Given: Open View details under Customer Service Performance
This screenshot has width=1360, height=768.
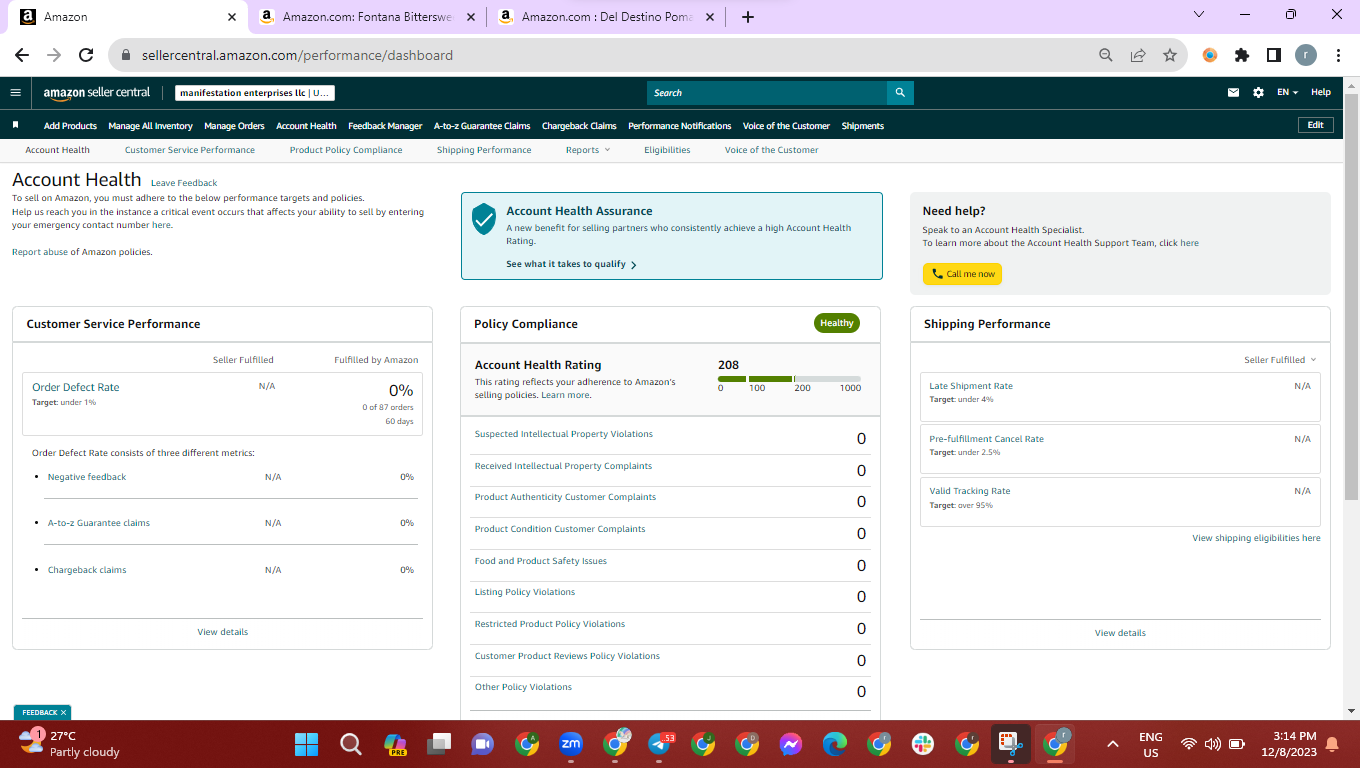Looking at the screenshot, I should pyautogui.click(x=223, y=632).
